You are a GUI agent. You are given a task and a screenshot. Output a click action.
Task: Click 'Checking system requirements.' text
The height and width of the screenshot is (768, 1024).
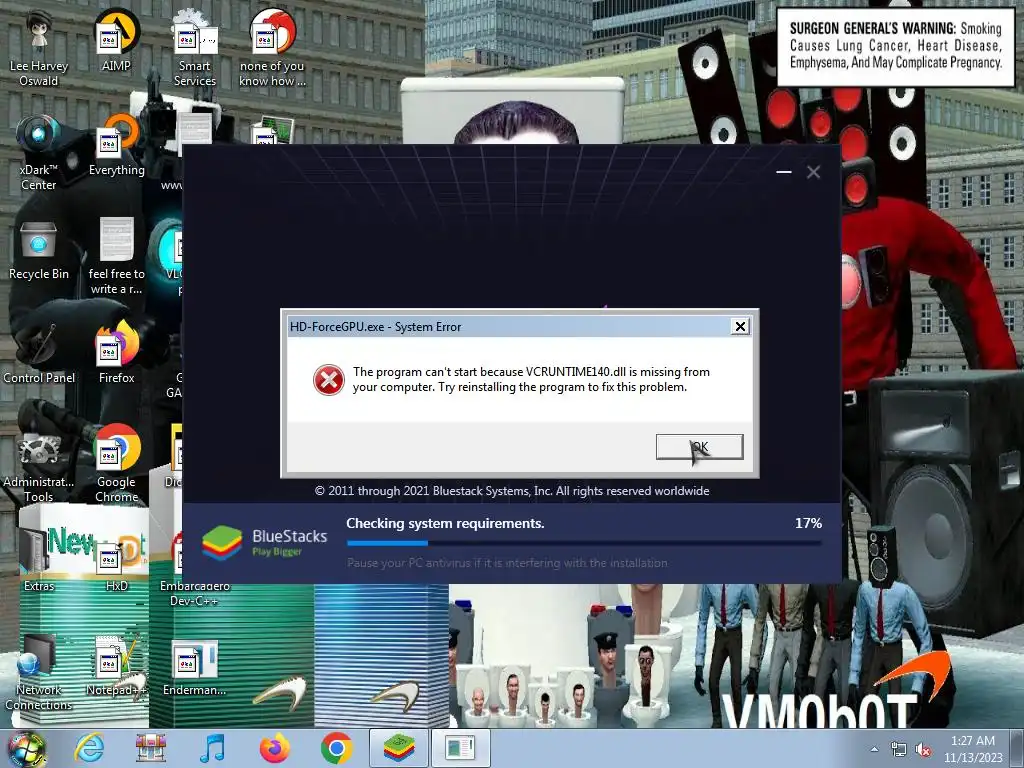tap(445, 523)
